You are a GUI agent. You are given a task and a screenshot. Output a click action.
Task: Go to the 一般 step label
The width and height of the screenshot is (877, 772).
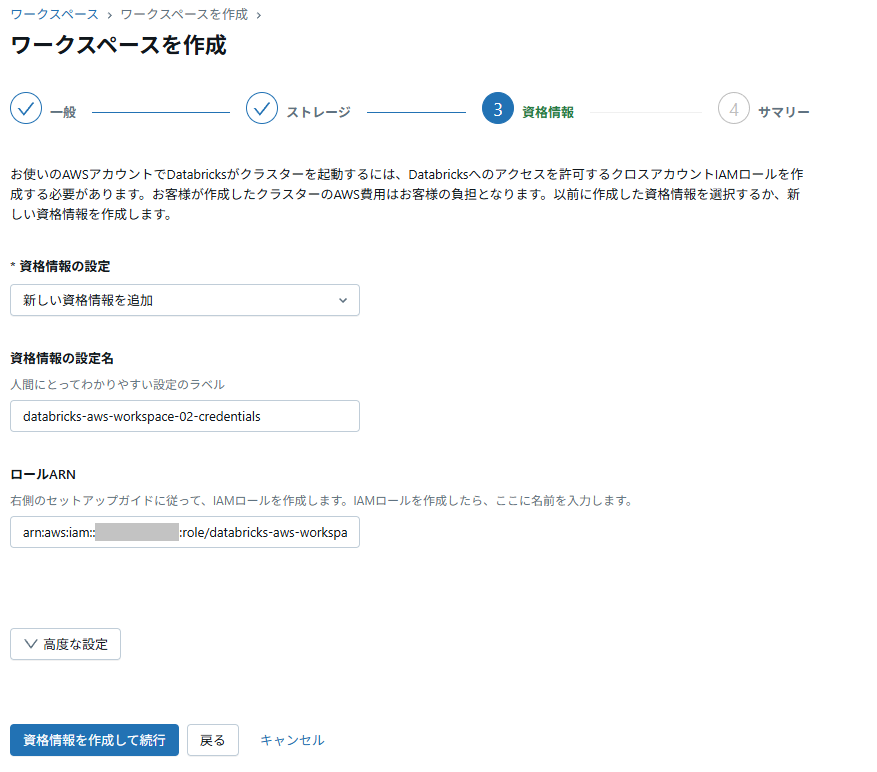(x=63, y=112)
